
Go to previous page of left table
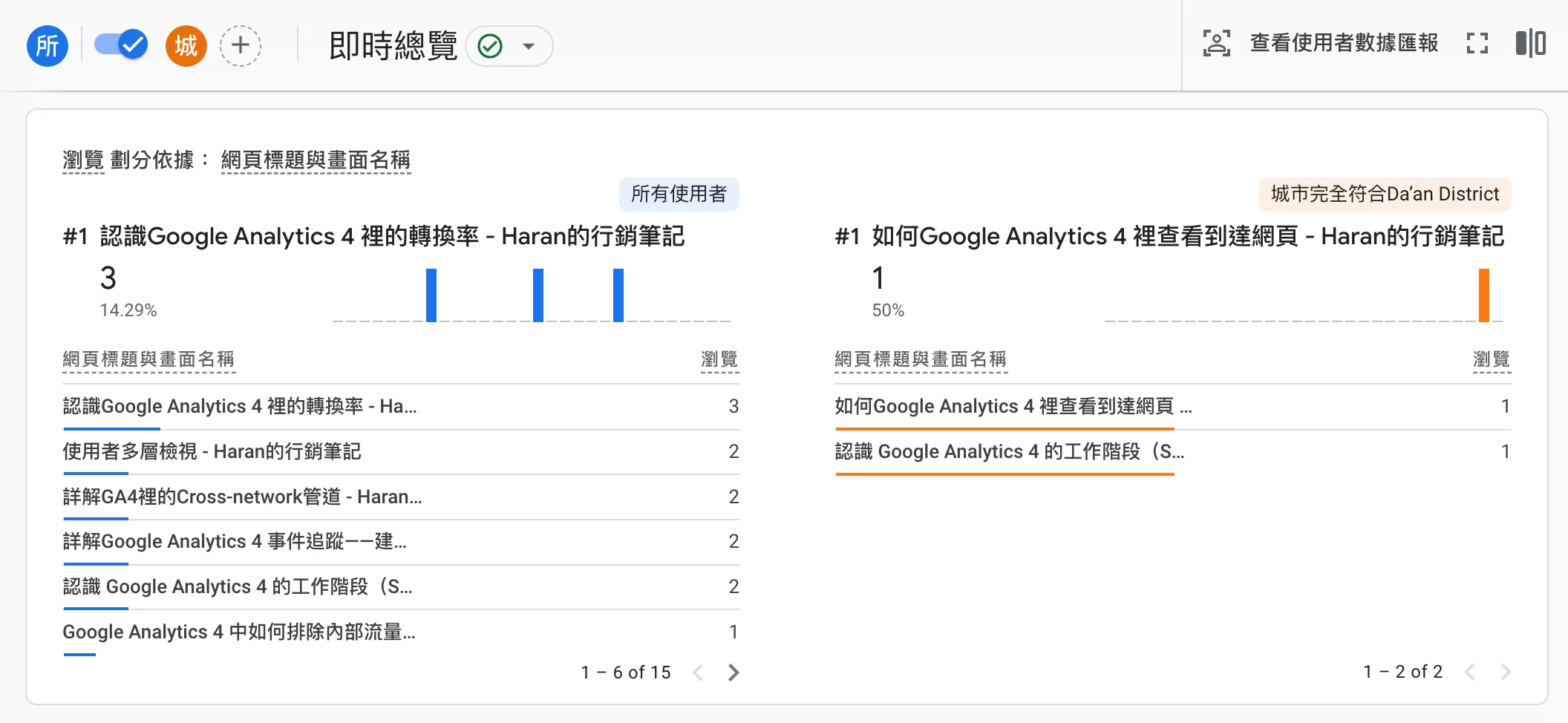tap(698, 673)
